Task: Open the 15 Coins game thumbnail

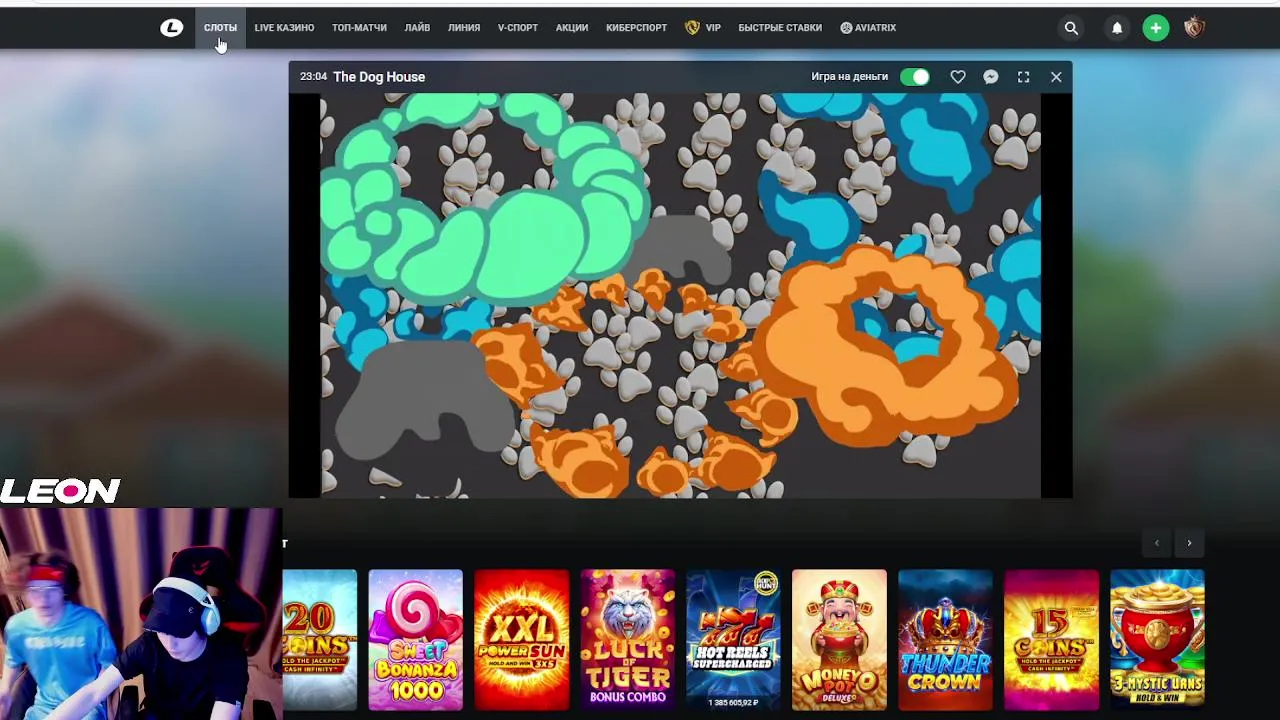Action: tap(1051, 640)
